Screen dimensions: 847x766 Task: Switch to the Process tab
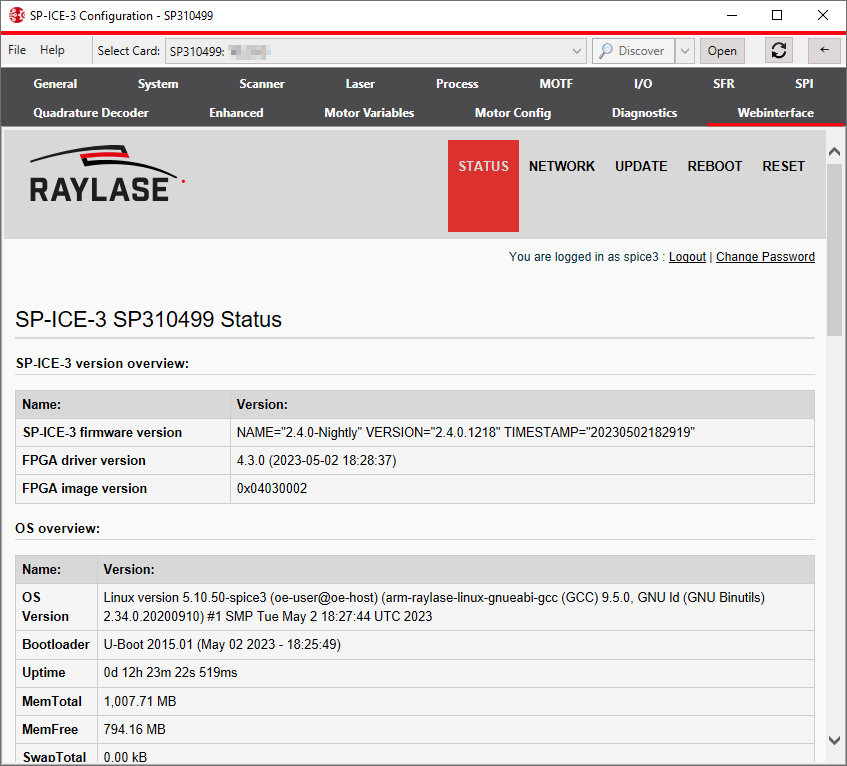pos(457,84)
